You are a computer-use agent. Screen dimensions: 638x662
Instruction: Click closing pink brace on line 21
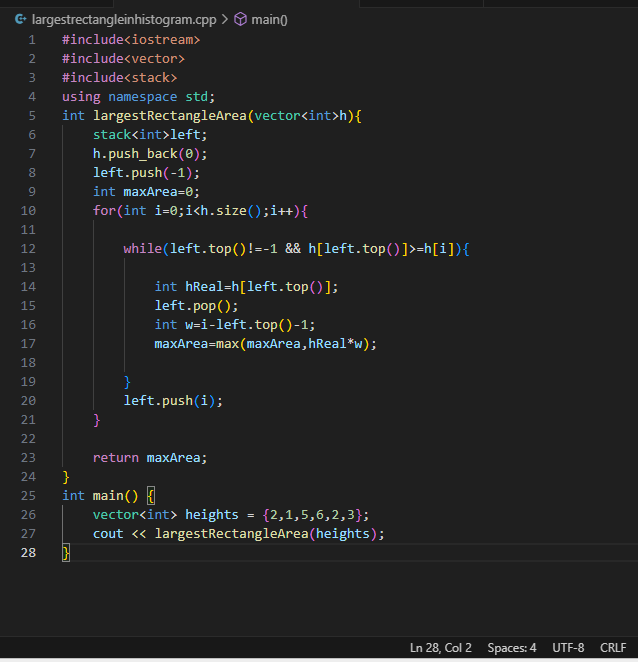coord(97,420)
